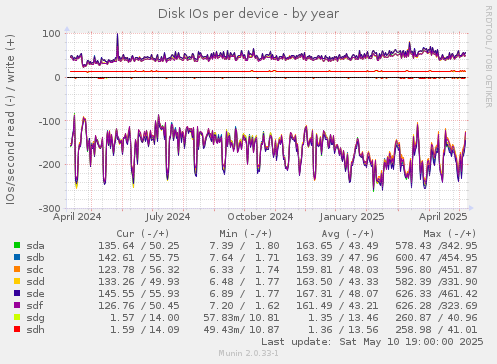Image resolution: width=497 pixels, height=364 pixels.
Task: Click sdd current value '133.26 / 49.93'
Action: click(x=139, y=282)
